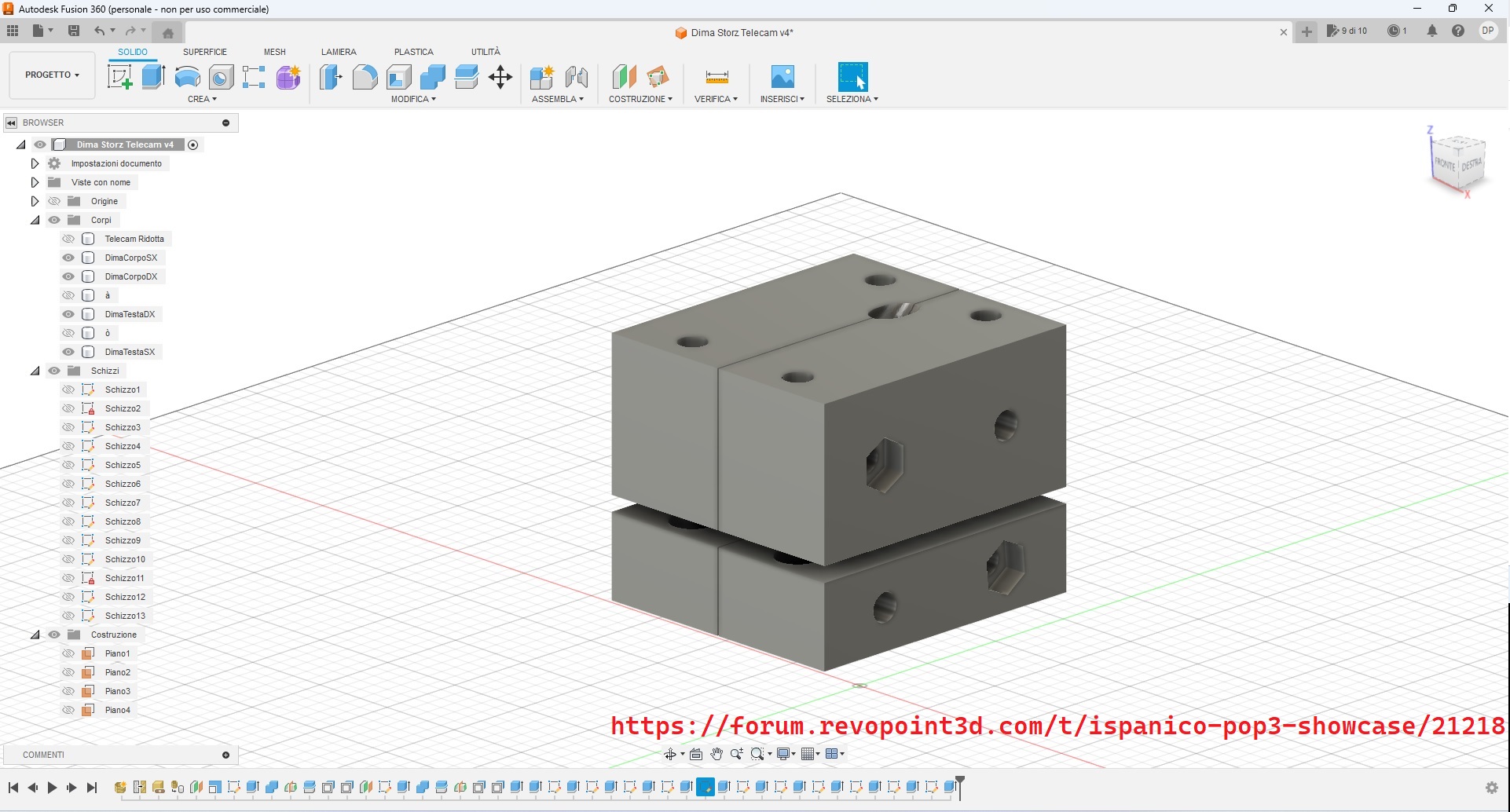Switch to the MESH tab
Screen dimensions: 1510x812
point(275,52)
